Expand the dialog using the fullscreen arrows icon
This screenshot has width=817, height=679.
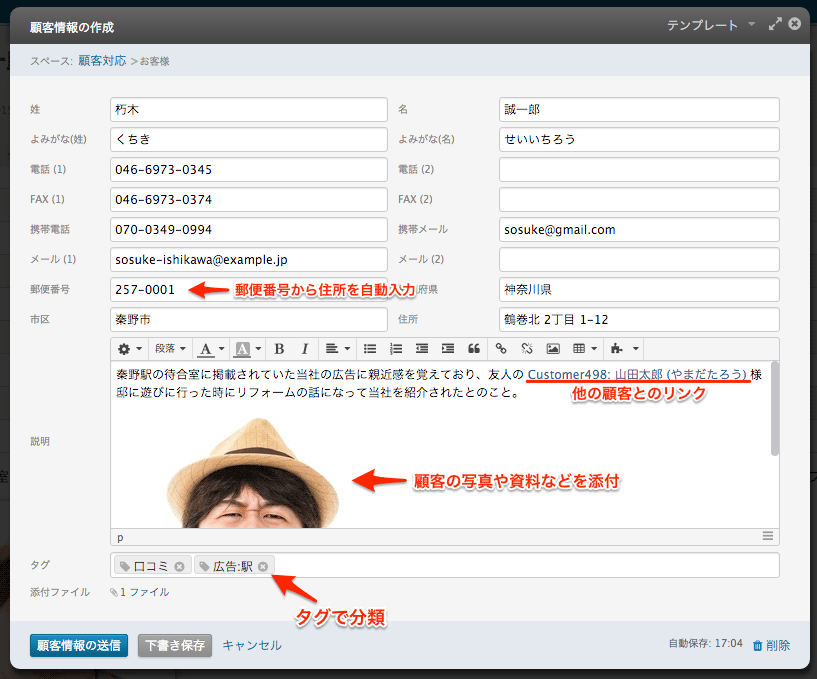[777, 23]
